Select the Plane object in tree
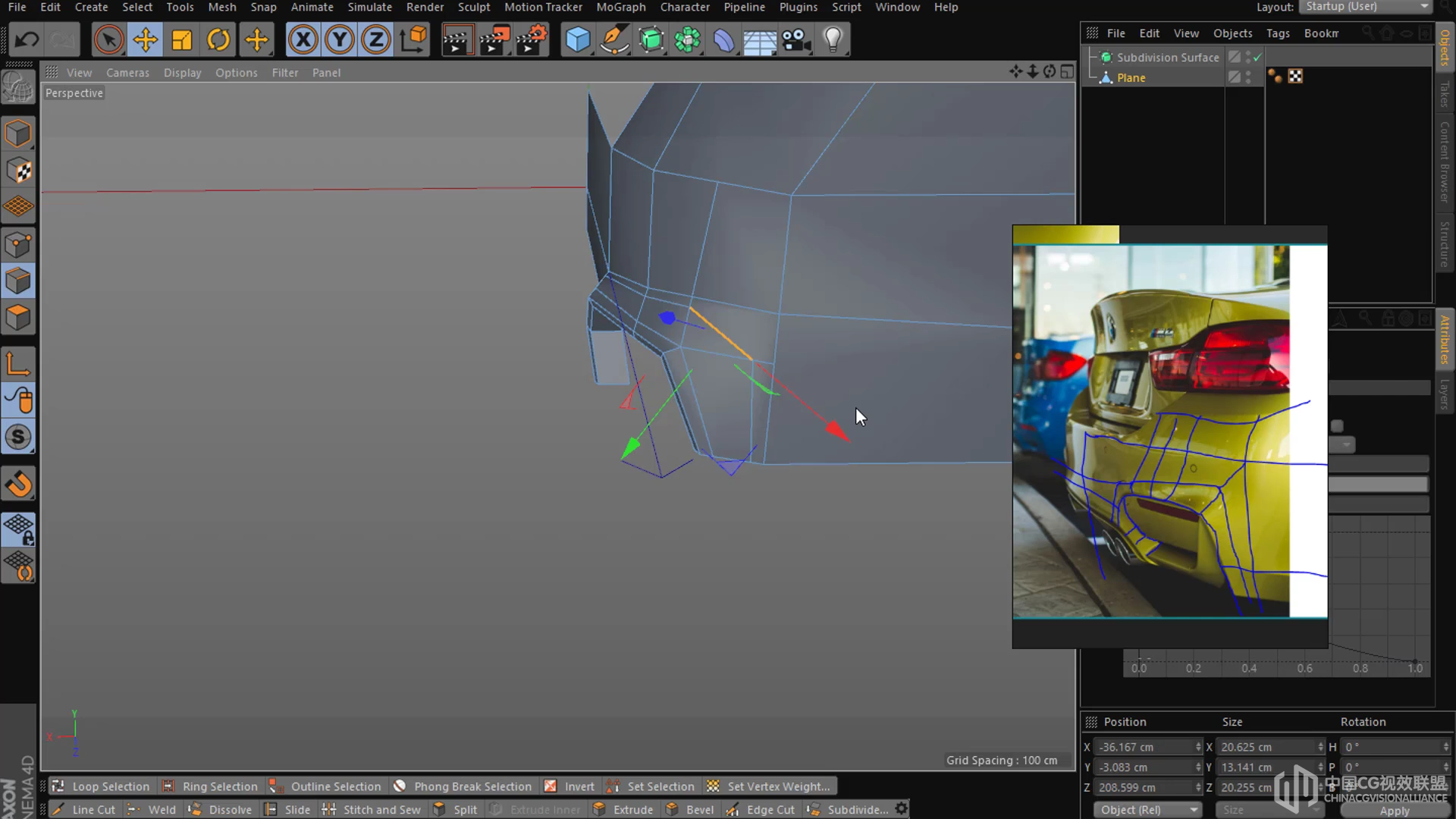 tap(1131, 78)
